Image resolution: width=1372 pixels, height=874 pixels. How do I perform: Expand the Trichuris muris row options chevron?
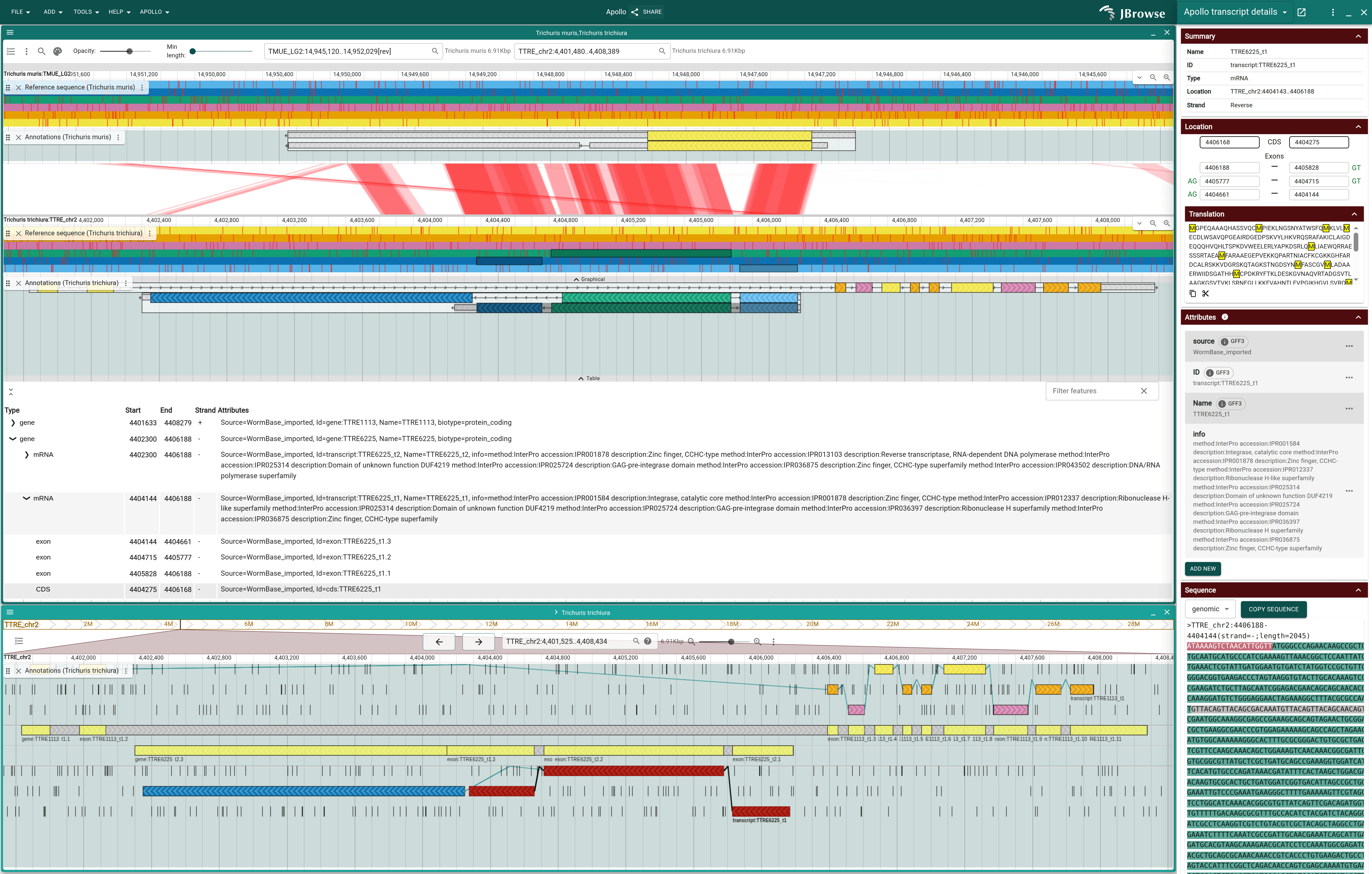pyautogui.click(x=1140, y=77)
